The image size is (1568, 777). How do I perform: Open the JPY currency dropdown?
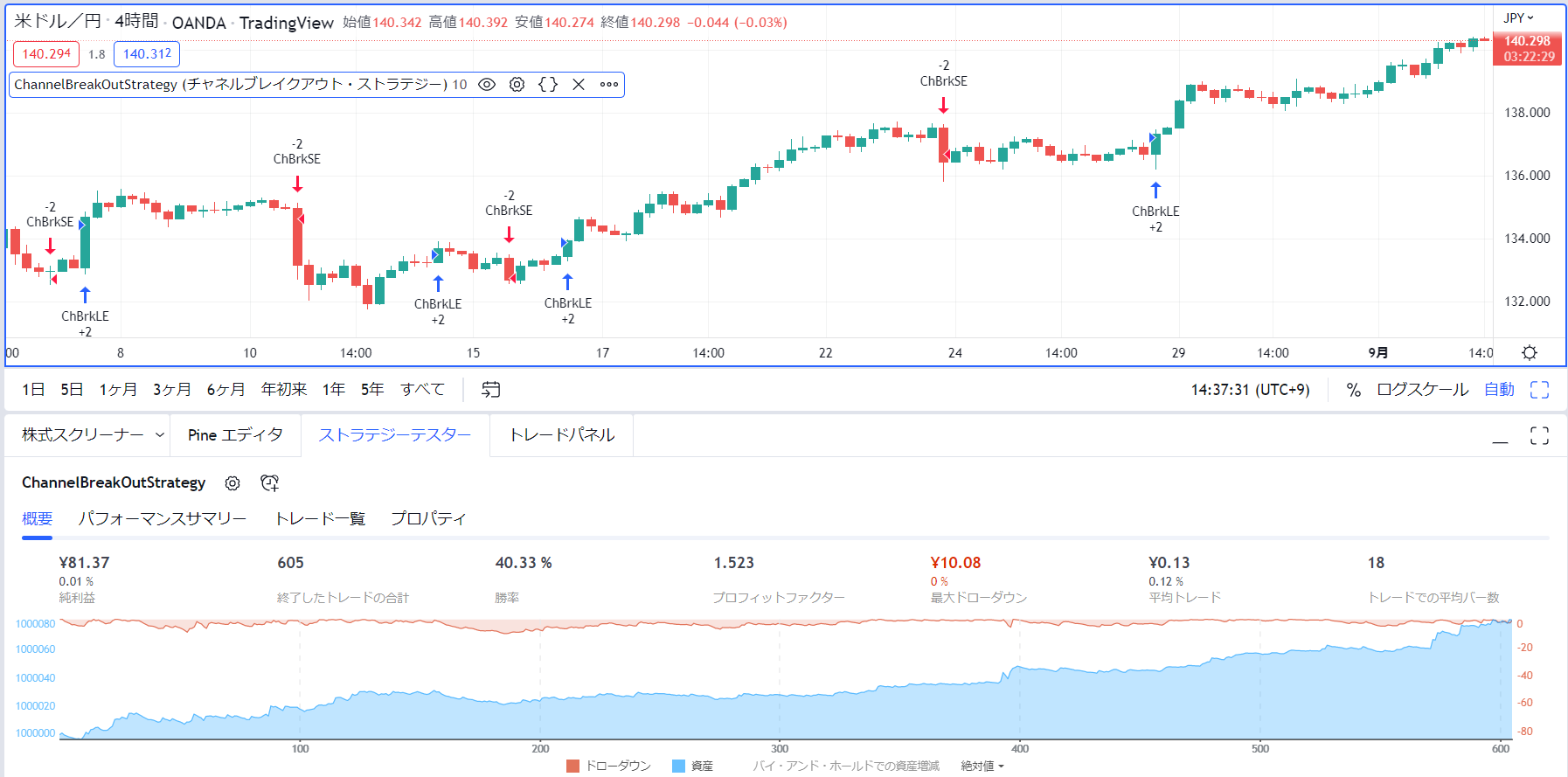(1519, 17)
